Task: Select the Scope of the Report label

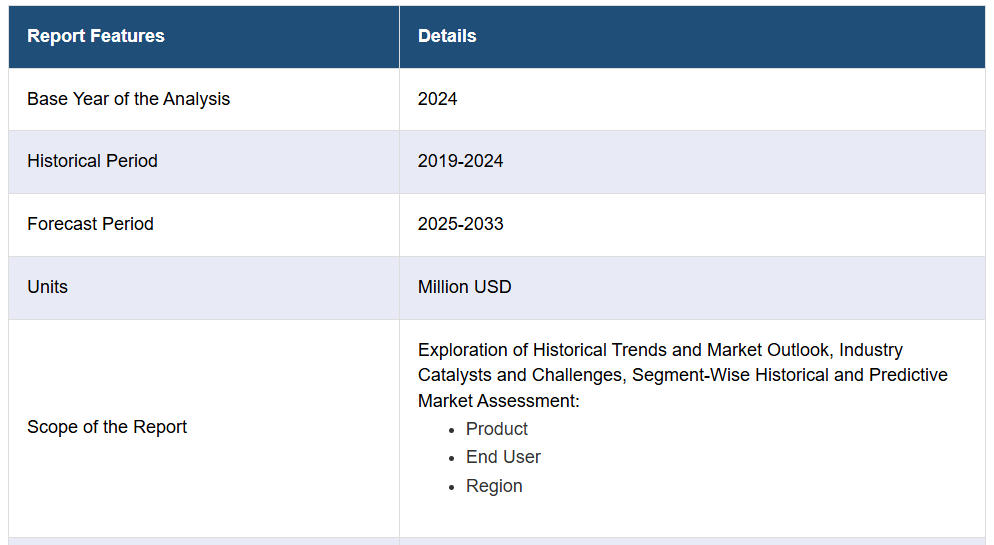Action: [x=107, y=427]
